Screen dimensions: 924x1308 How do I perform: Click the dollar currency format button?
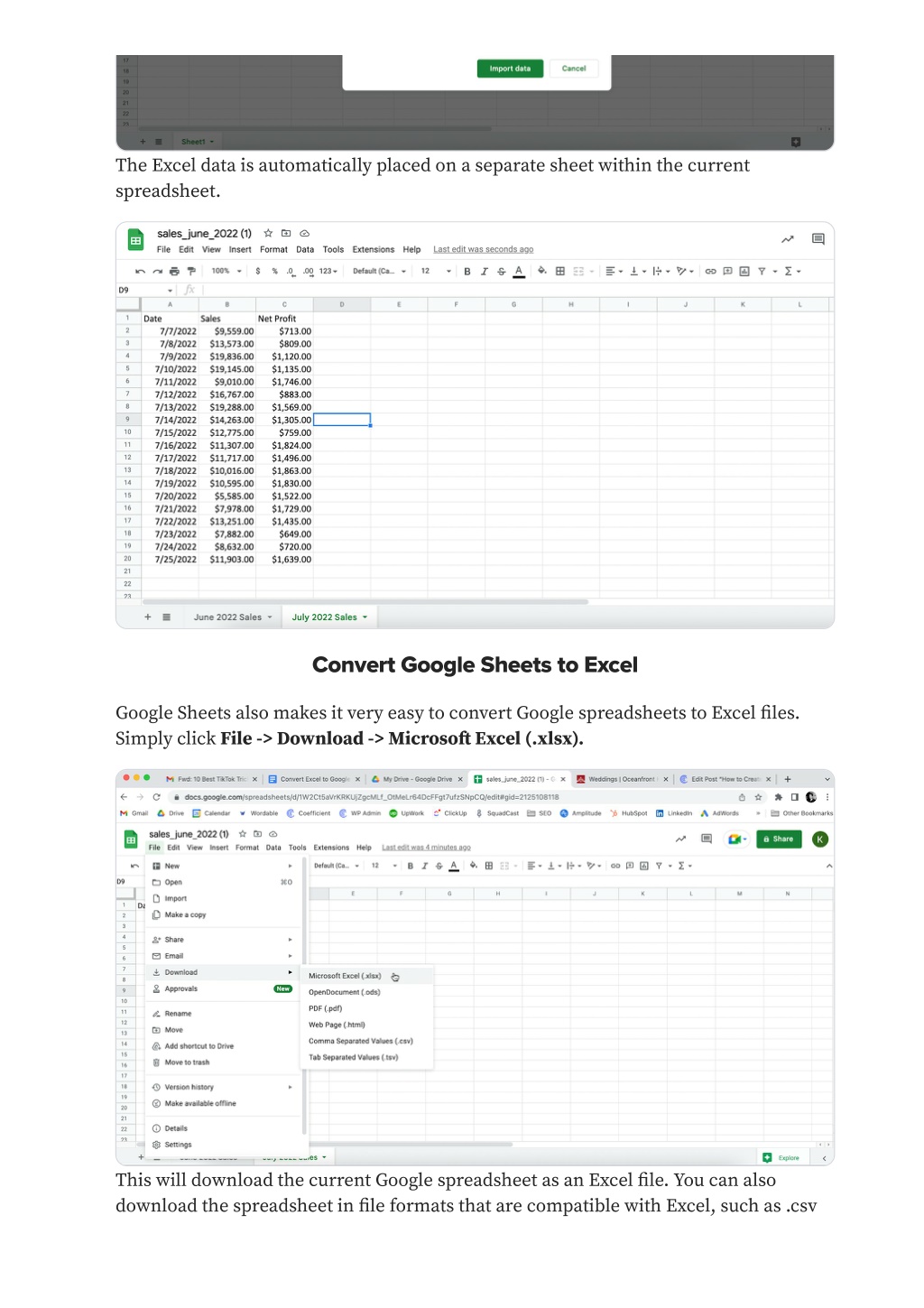[258, 271]
